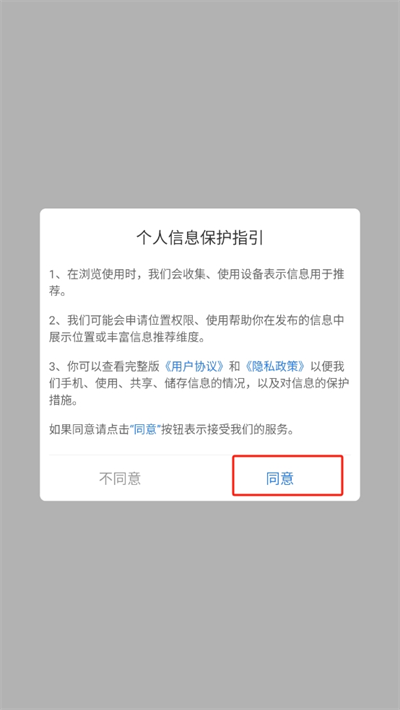
Task: Click the dimmed background below the dialog
Action: coord(200,605)
